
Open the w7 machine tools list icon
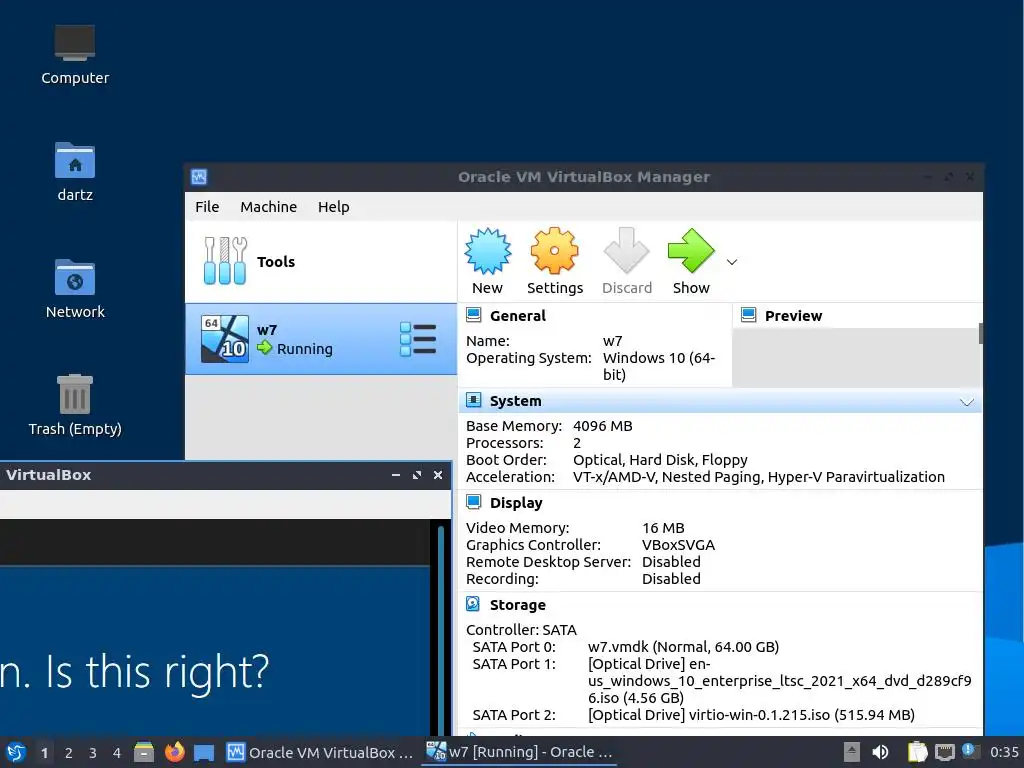point(418,339)
